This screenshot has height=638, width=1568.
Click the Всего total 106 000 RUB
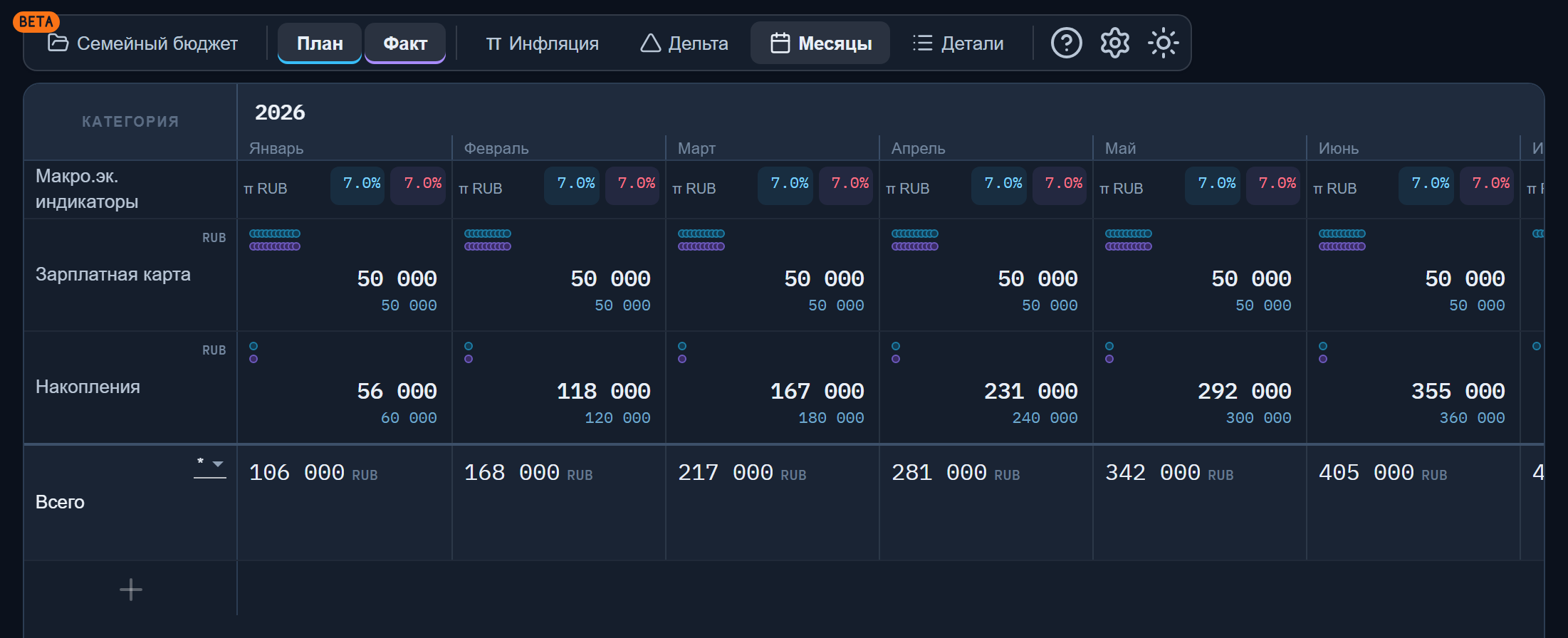click(x=313, y=473)
